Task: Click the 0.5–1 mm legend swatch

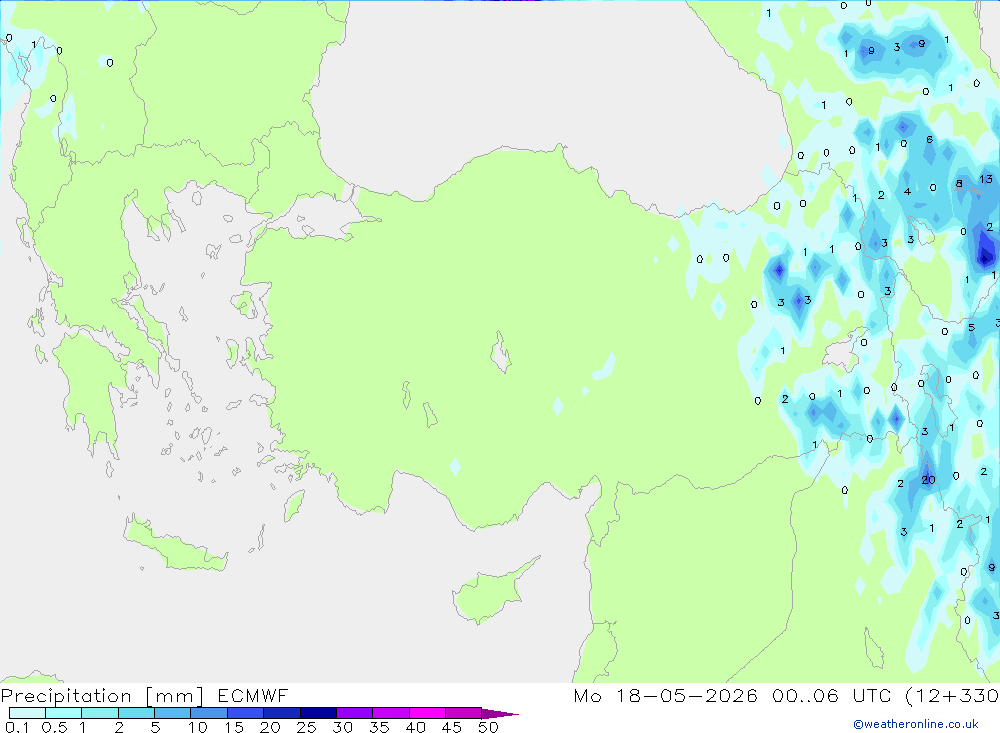Action: [x=64, y=713]
